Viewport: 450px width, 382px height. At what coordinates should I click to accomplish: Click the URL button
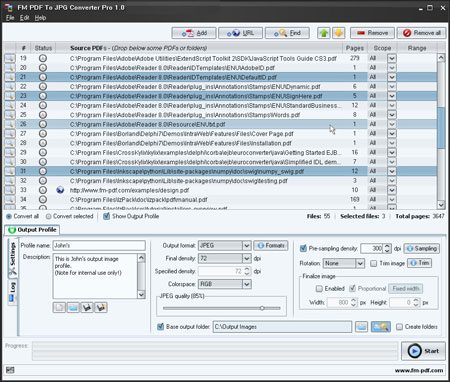pos(240,33)
